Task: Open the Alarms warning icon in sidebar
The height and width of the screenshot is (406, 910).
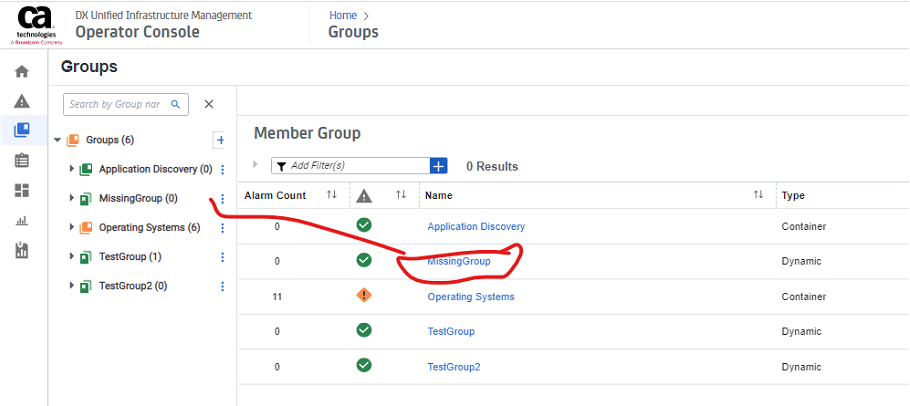Action: pyautogui.click(x=22, y=101)
